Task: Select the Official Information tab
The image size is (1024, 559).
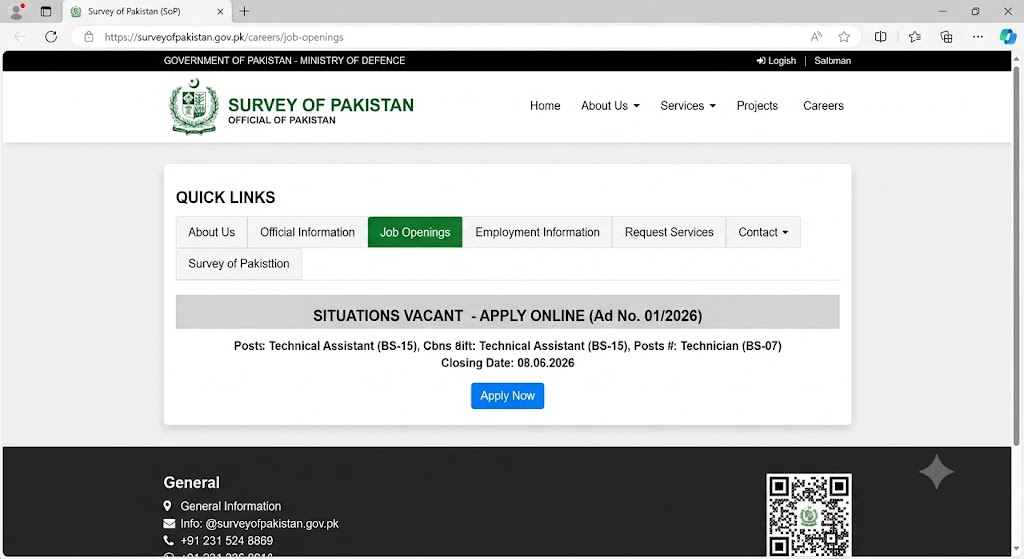Action: (x=307, y=232)
